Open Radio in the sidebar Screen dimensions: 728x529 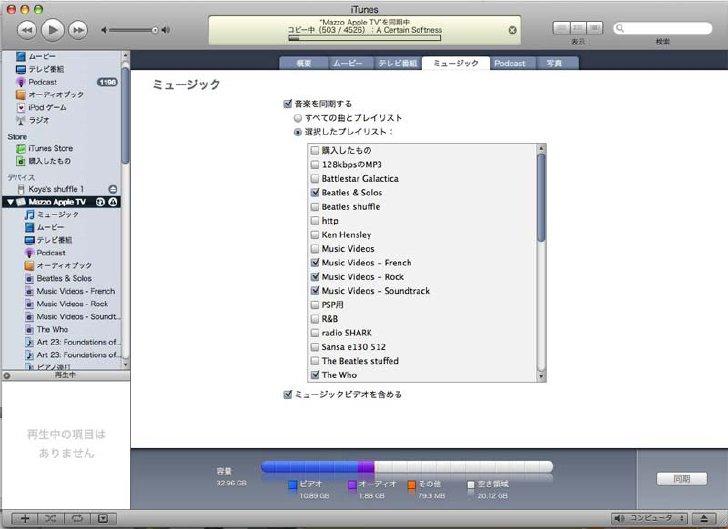tap(32, 120)
